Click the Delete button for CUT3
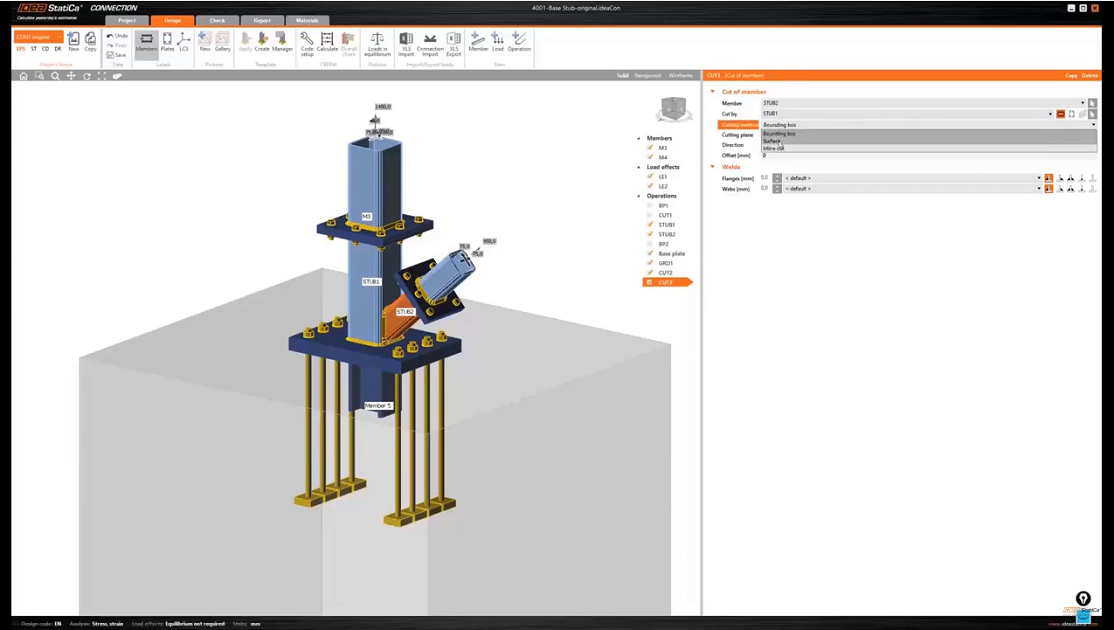The image size is (1114, 630). click(1091, 75)
